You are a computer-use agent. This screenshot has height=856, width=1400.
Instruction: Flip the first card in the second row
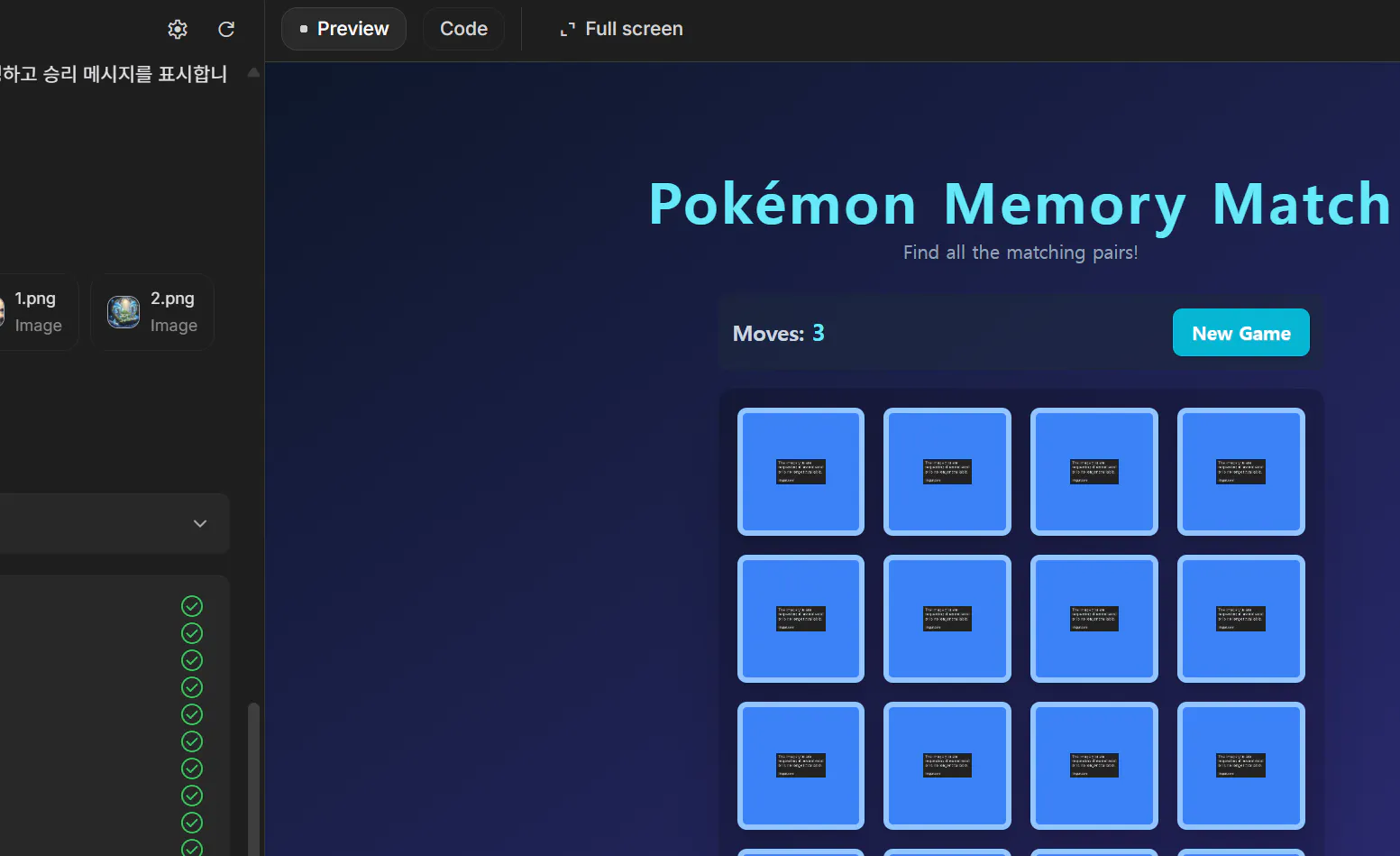point(801,619)
